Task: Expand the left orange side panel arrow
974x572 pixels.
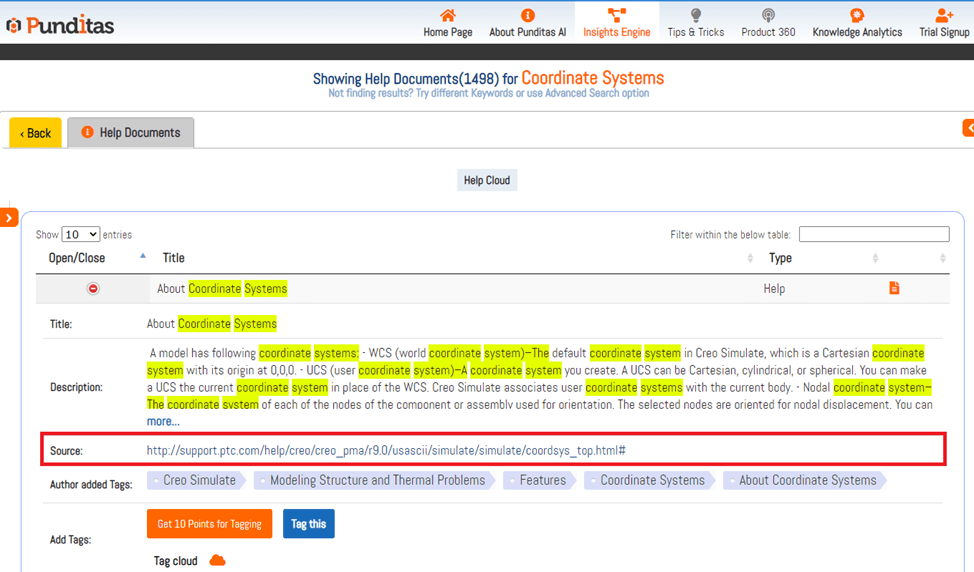Action: click(x=9, y=217)
